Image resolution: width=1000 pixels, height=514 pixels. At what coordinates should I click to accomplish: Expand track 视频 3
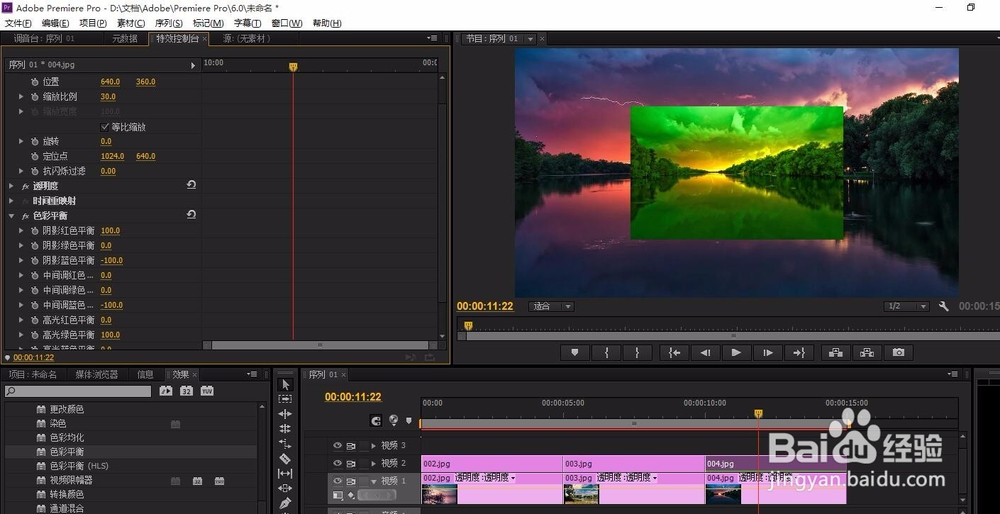(374, 446)
